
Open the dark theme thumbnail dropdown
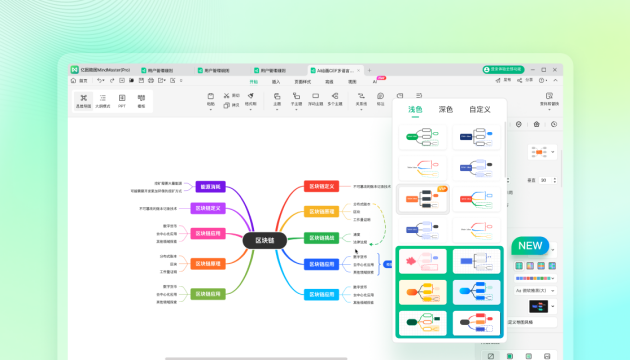(x=542, y=307)
